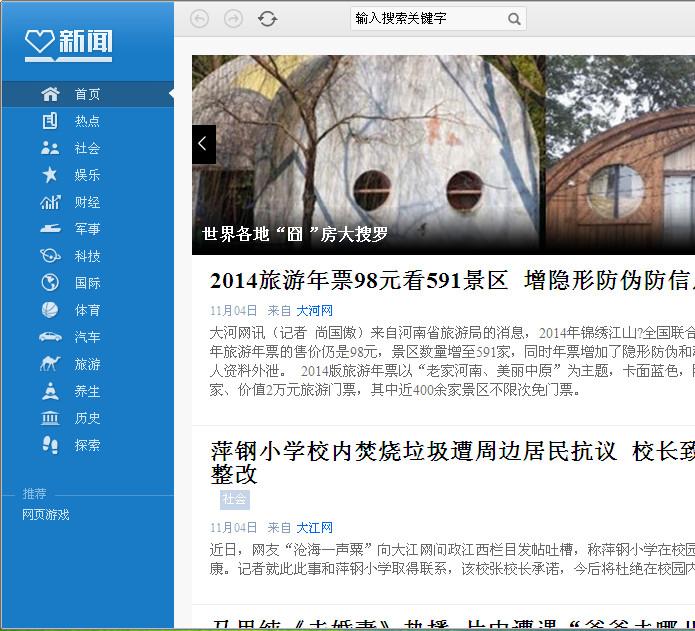Click the home icon beside 首页
The height and width of the screenshot is (631, 695).
(x=50, y=94)
